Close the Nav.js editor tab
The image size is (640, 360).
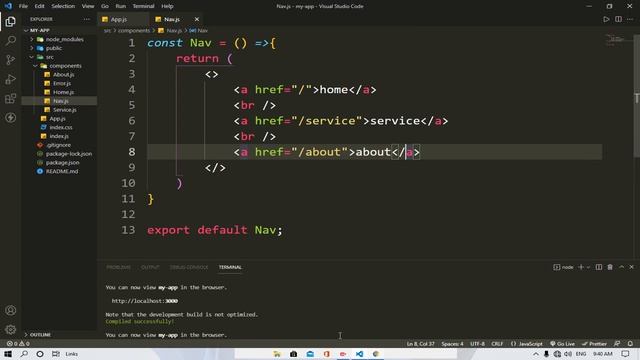point(197,19)
